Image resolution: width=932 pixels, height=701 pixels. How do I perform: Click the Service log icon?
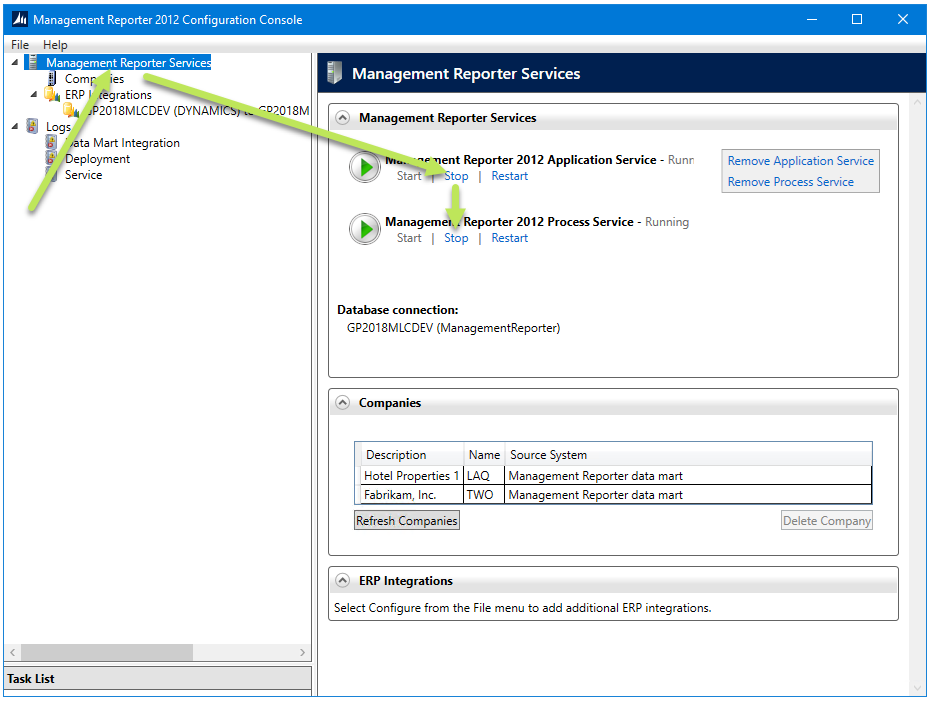[51, 175]
